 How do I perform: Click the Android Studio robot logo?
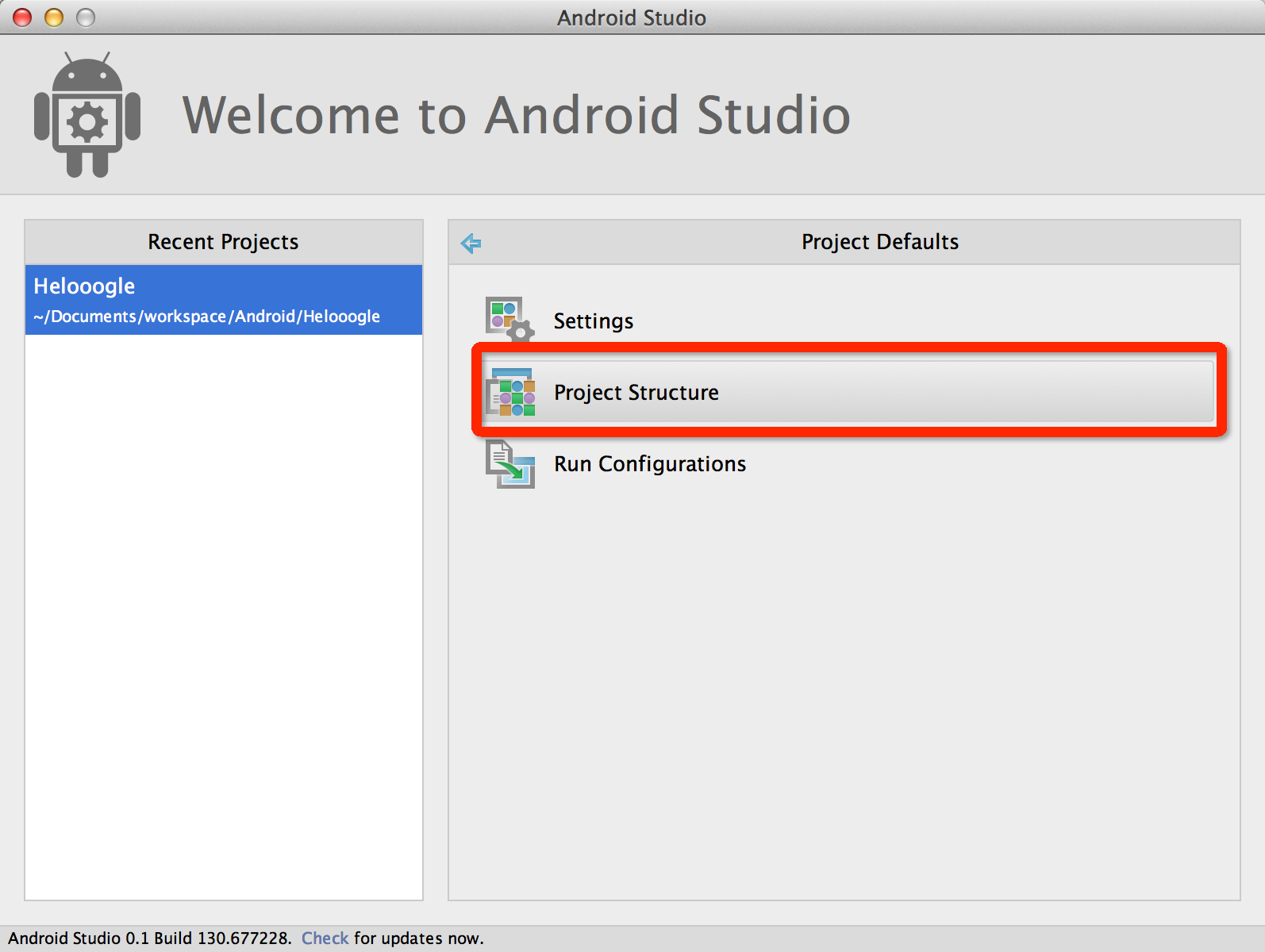87,114
